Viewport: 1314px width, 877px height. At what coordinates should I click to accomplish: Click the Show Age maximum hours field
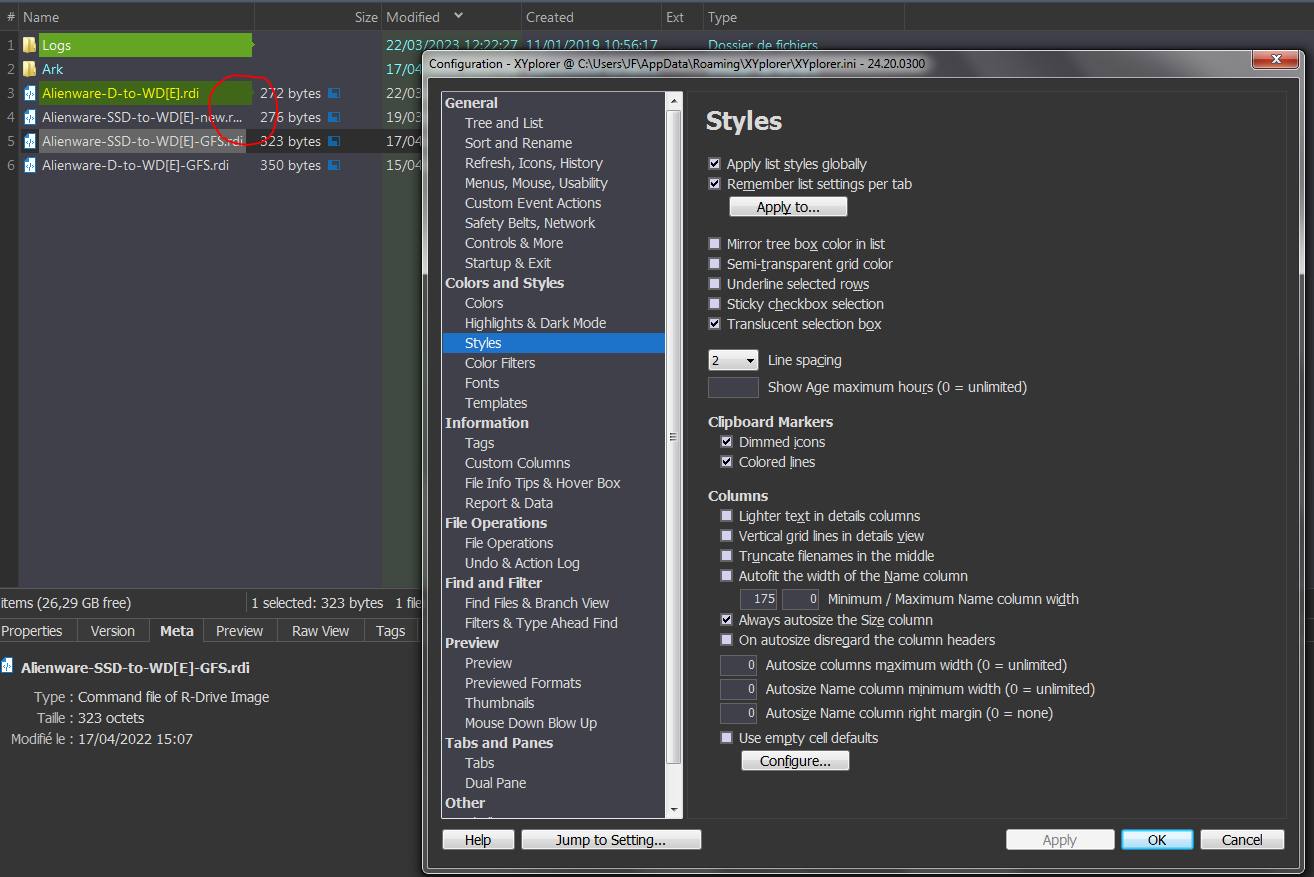click(x=733, y=387)
